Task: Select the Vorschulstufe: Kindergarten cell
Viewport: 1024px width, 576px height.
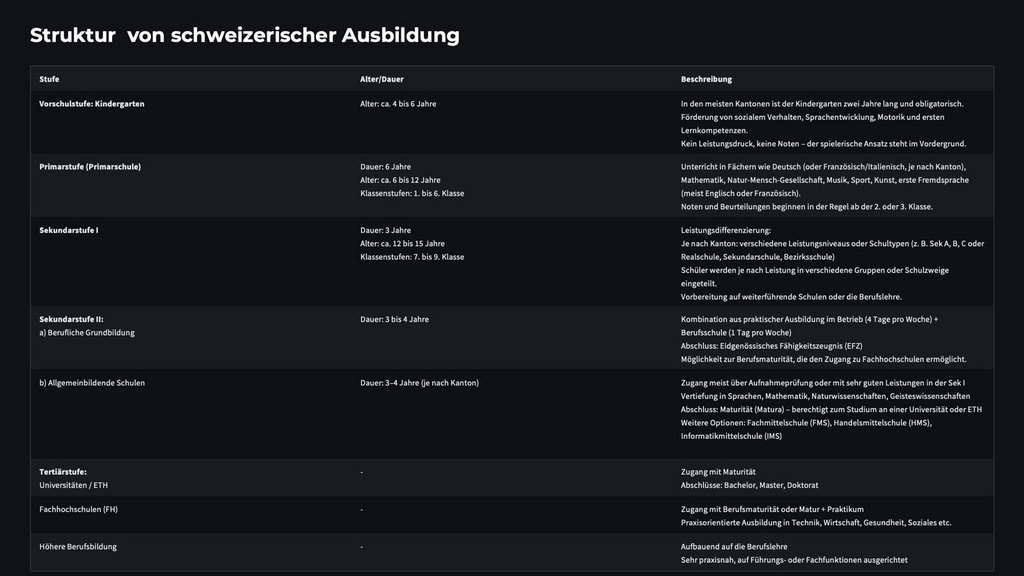Action: 91,104
